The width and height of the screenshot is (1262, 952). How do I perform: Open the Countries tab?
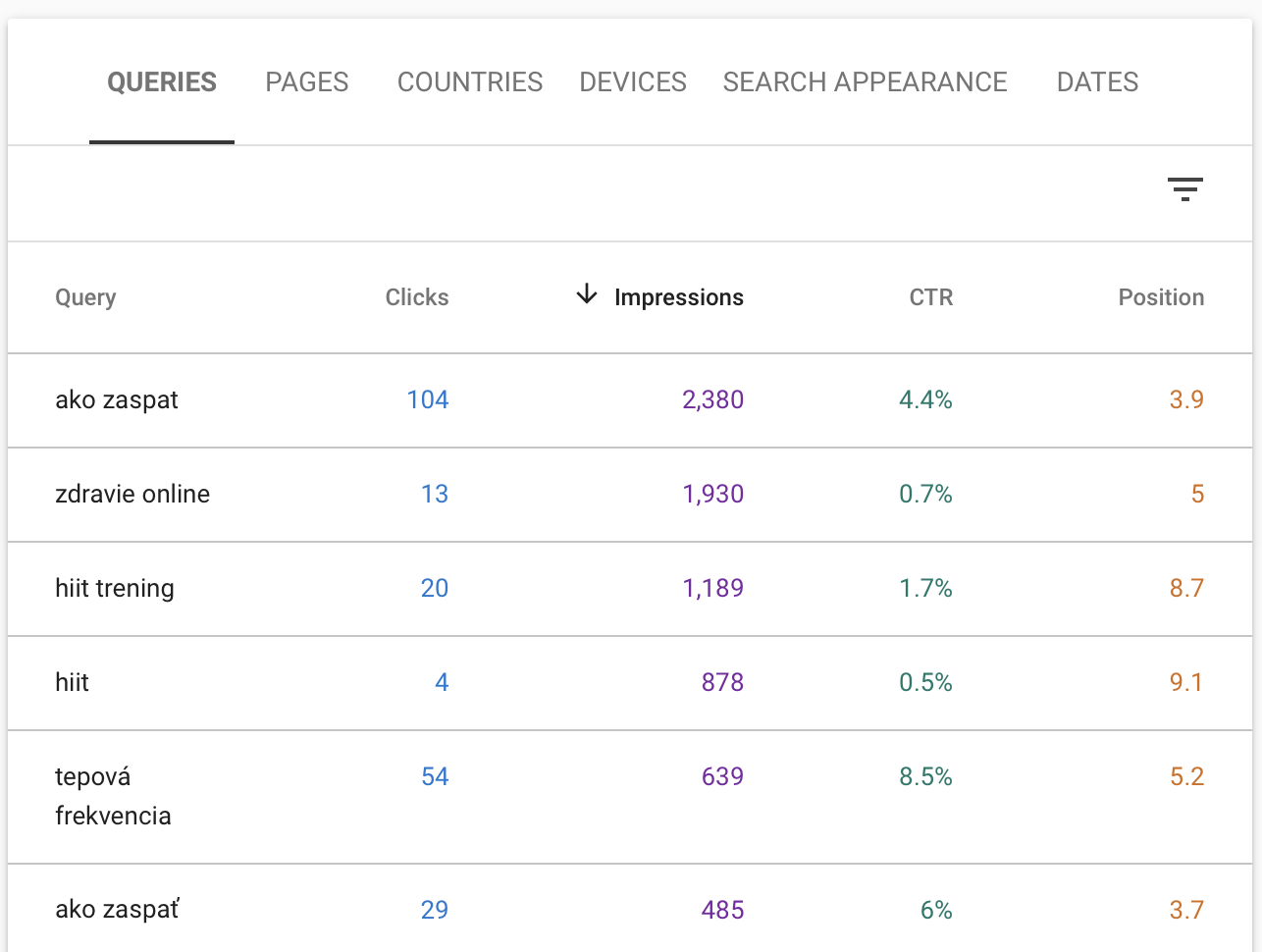tap(470, 82)
